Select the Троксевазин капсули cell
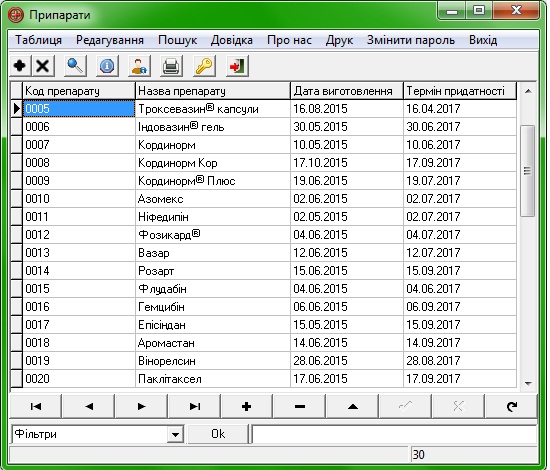550x470 pixels. (x=213, y=109)
